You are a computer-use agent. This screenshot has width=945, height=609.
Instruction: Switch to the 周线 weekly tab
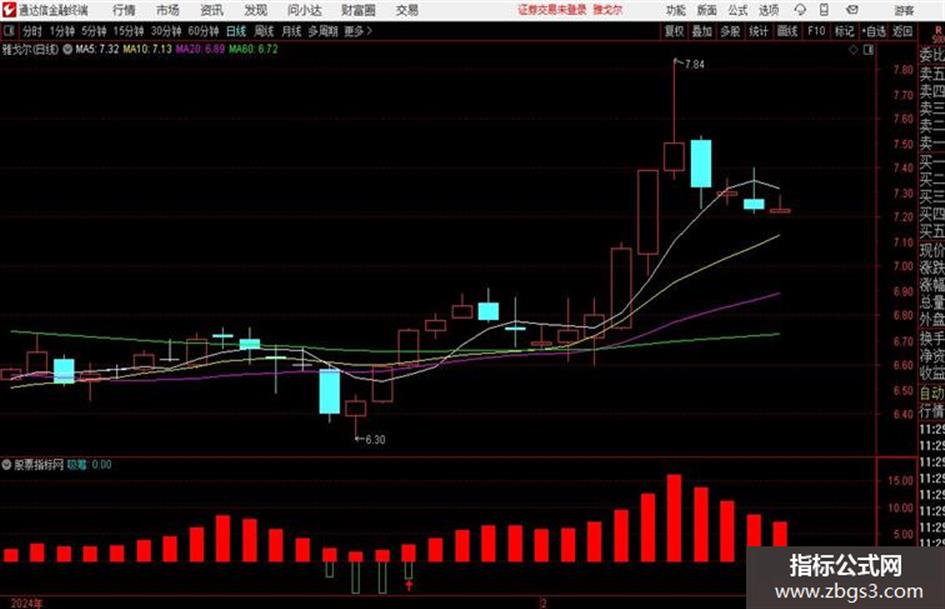(264, 31)
